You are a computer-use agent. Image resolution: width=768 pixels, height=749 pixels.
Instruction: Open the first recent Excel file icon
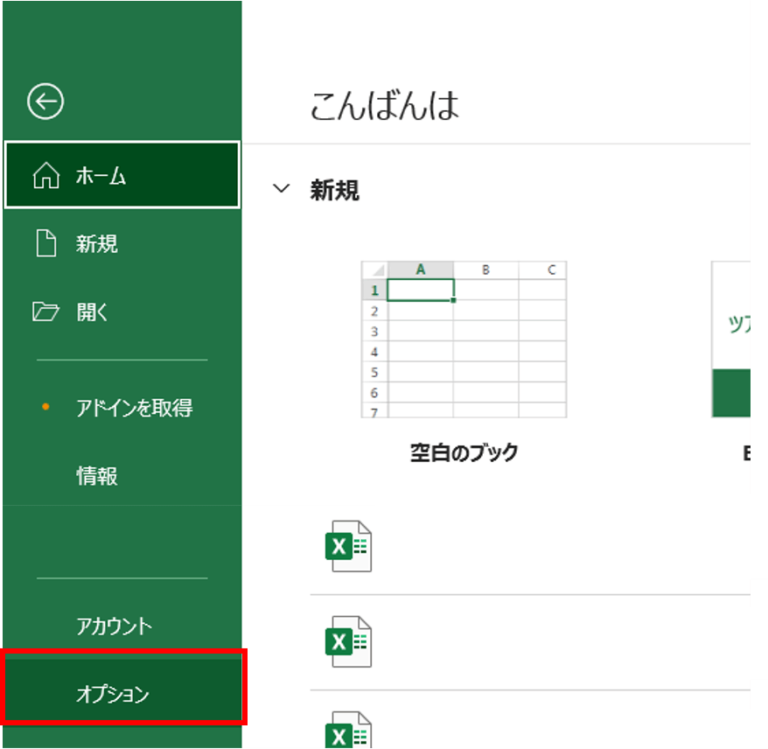click(x=348, y=546)
